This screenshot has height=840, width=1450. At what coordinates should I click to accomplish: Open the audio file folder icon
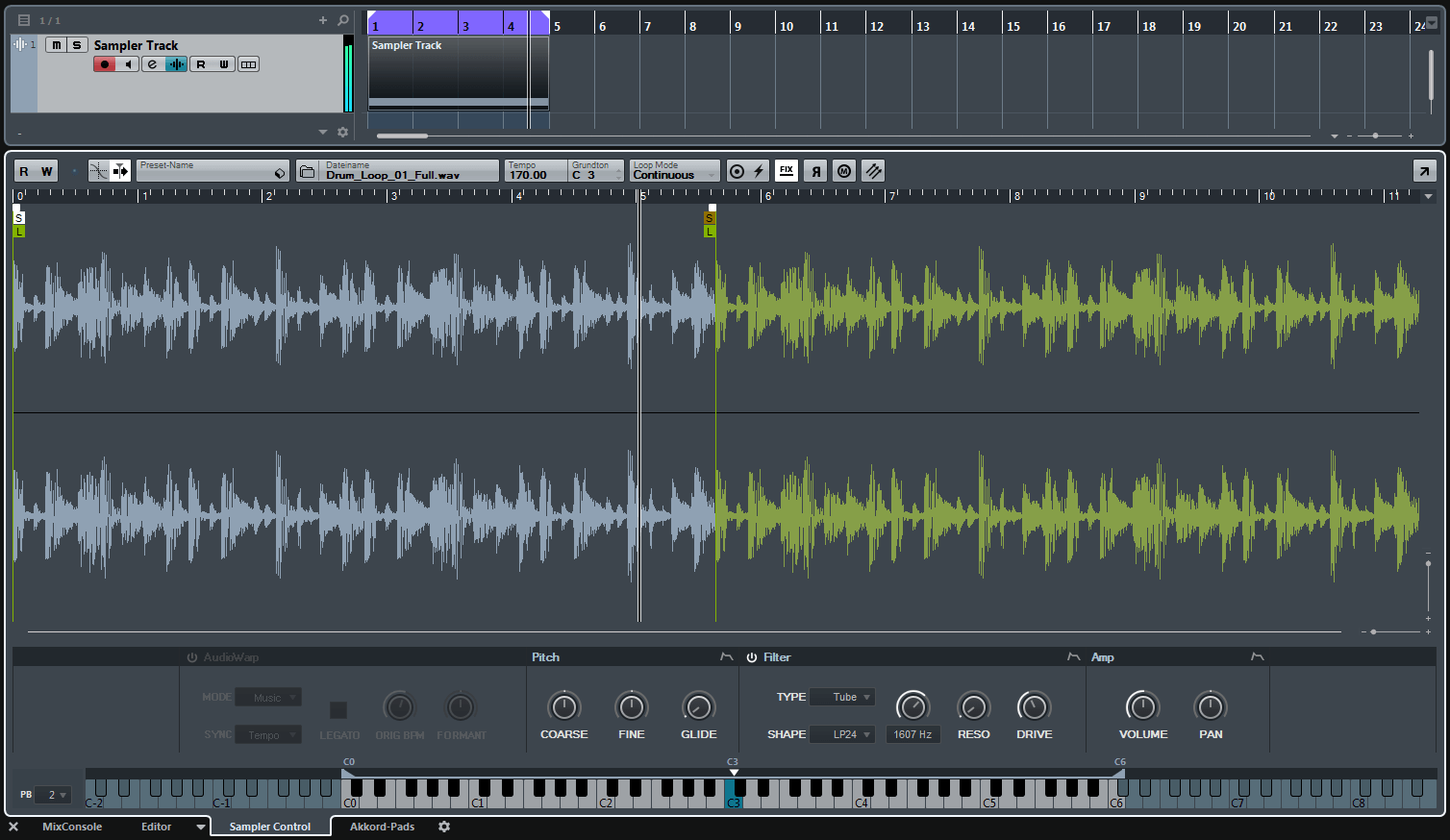coord(308,171)
